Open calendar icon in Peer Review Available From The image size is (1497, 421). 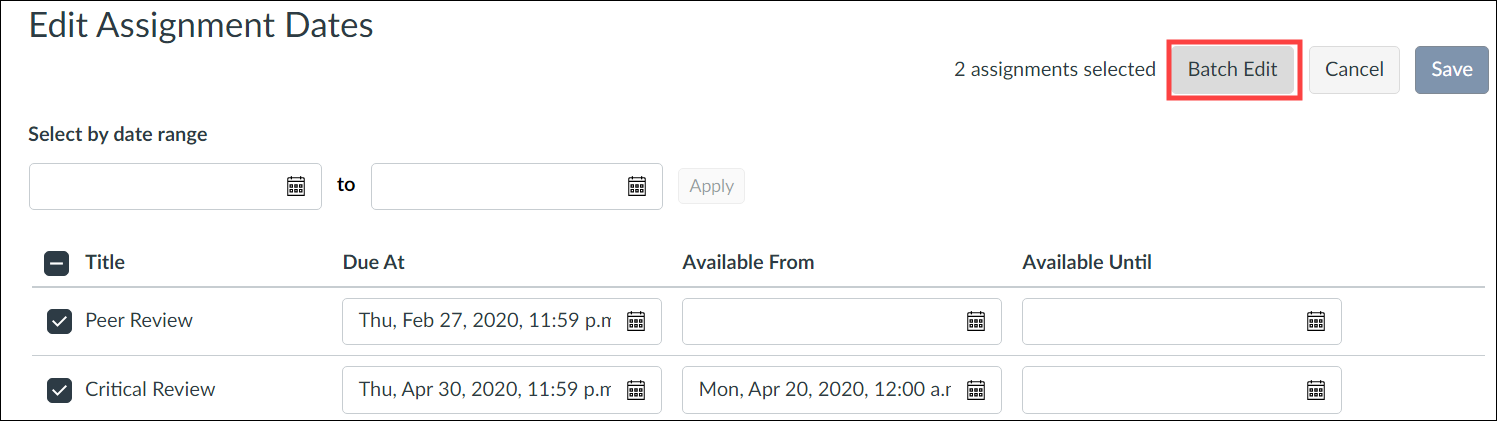(976, 321)
